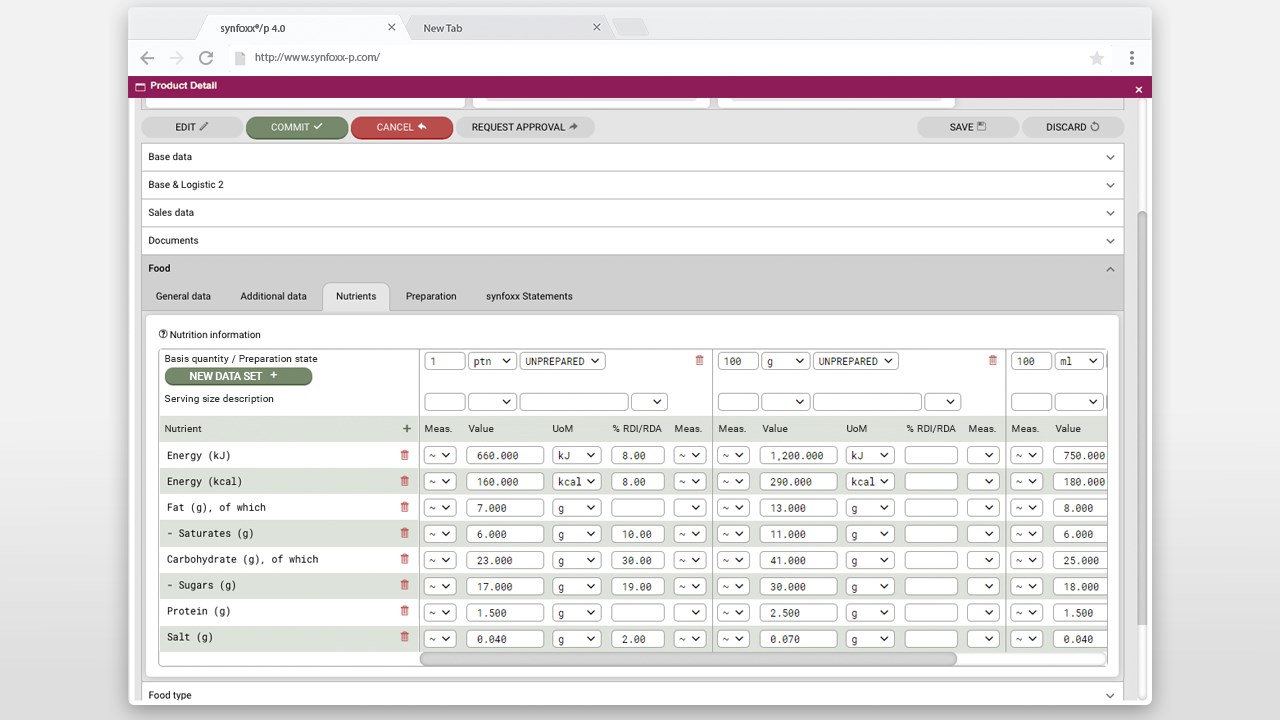1280x720 pixels.
Task: Open the Preparation tab
Action: click(x=431, y=296)
